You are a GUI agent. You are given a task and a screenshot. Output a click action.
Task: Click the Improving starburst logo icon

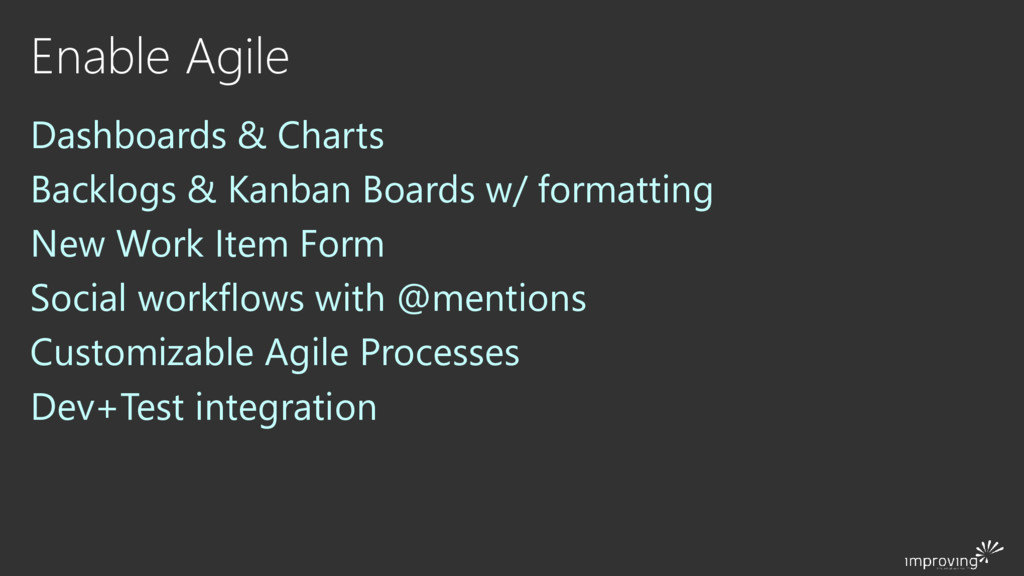(x=988, y=549)
